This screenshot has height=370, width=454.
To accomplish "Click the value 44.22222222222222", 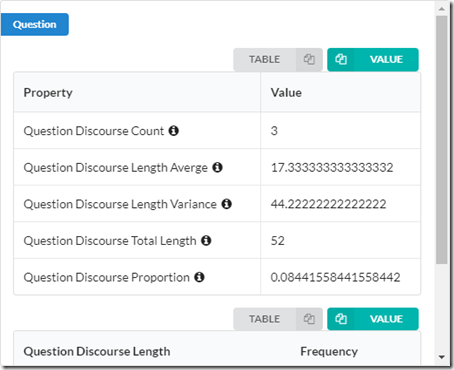I will click(329, 204).
